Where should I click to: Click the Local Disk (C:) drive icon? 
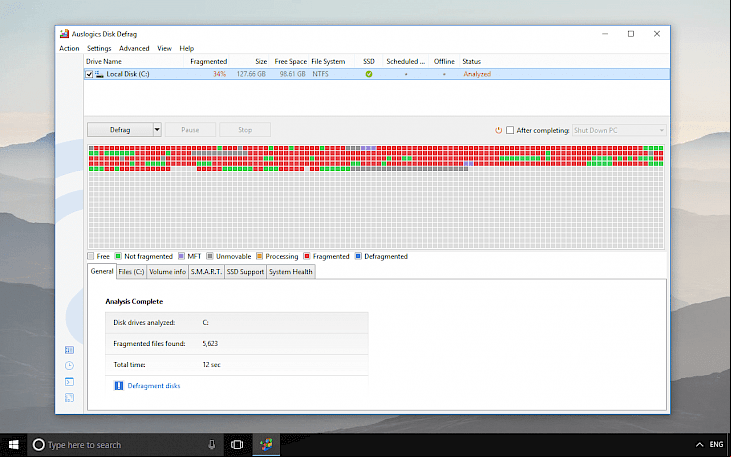click(99, 74)
